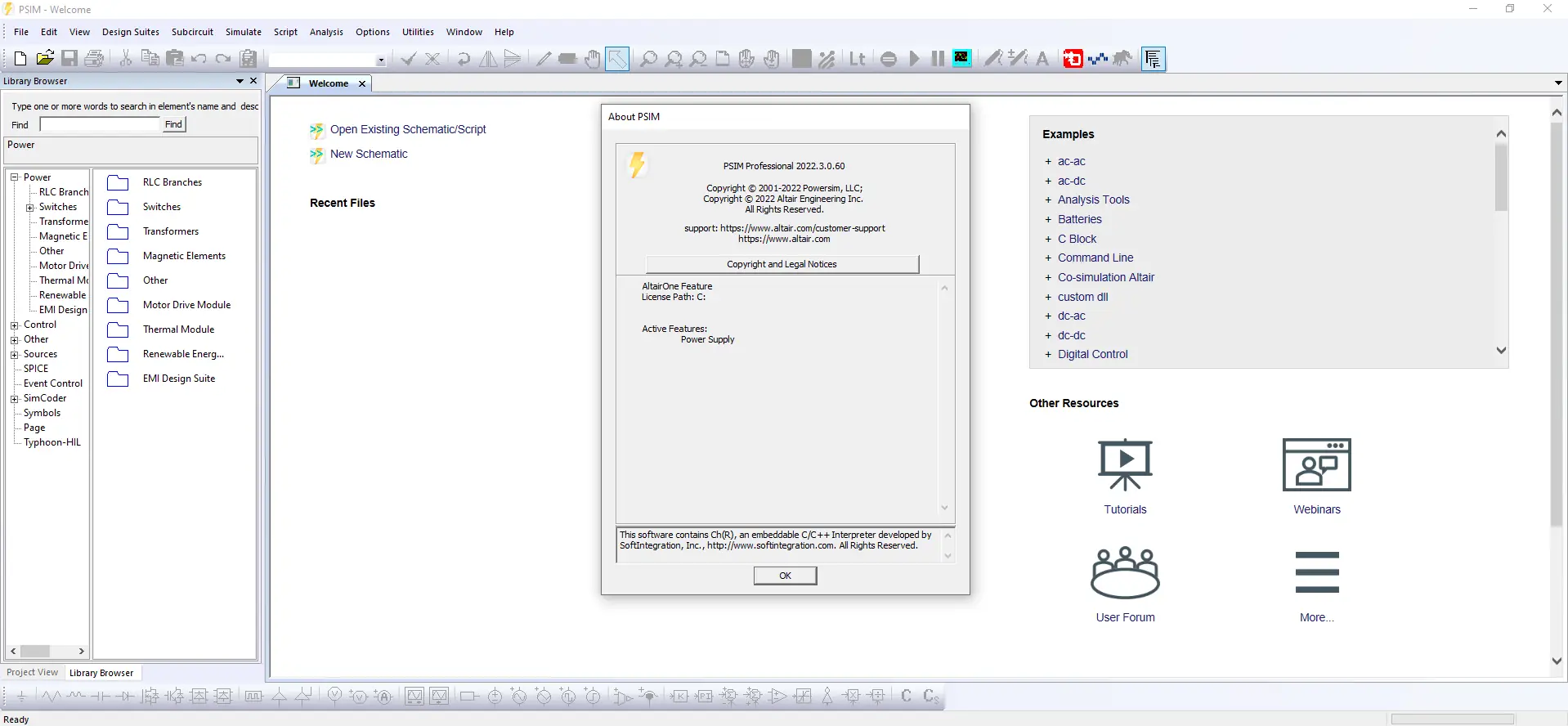Collapse the Power tree node
Screen dimensions: 1568x726
point(15,177)
